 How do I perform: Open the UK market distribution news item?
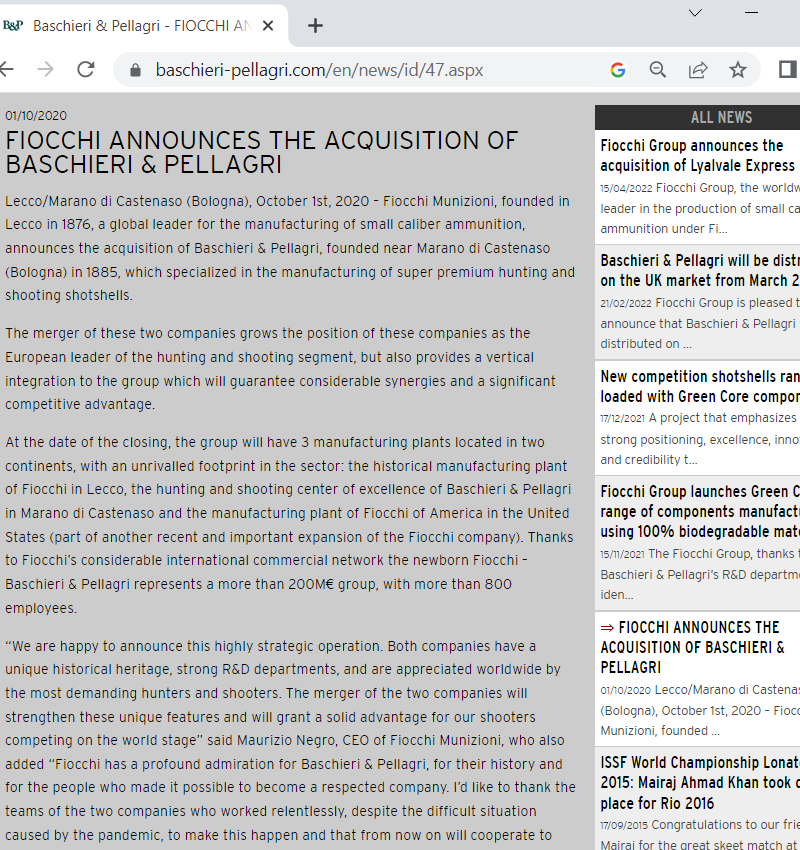point(700,271)
